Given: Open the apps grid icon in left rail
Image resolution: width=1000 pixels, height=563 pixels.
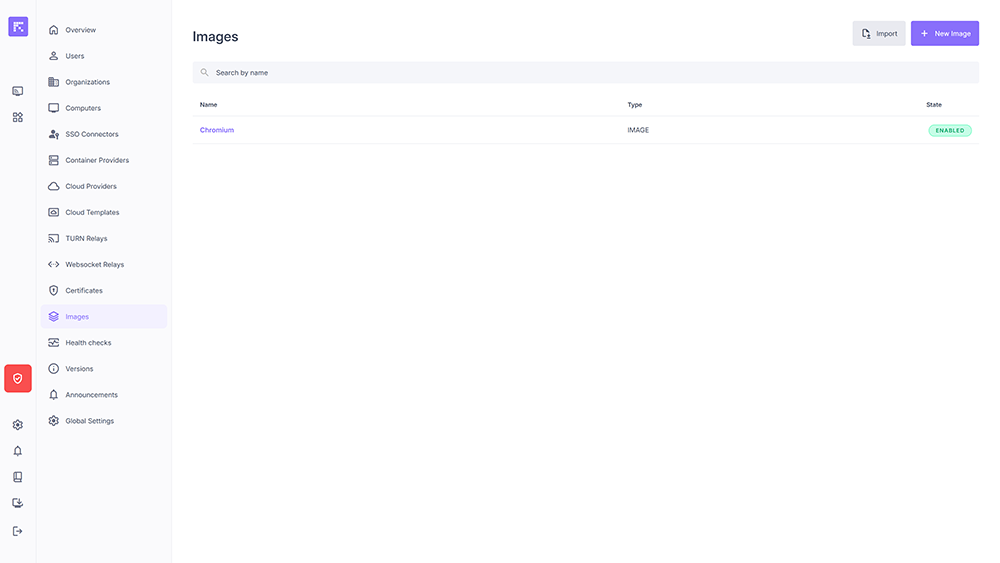Looking at the screenshot, I should coord(18,117).
